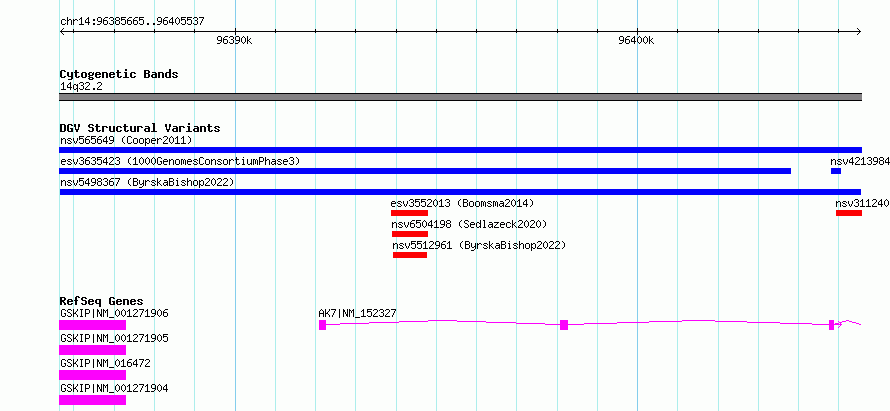Select the gray 14q32.2 cytogenetic band bar
Screen dimensions: 890x411
point(460,97)
